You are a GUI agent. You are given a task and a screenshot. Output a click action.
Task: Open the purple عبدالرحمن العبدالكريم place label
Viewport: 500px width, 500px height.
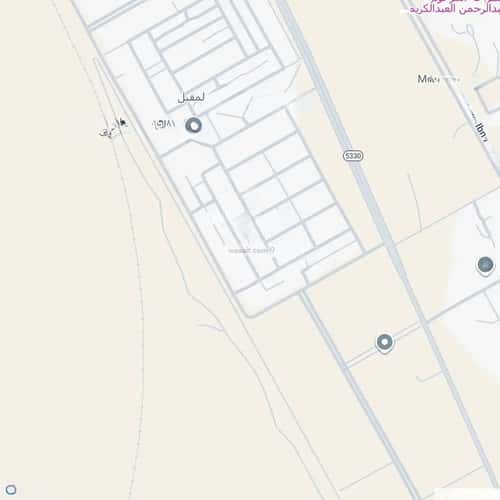455,8
